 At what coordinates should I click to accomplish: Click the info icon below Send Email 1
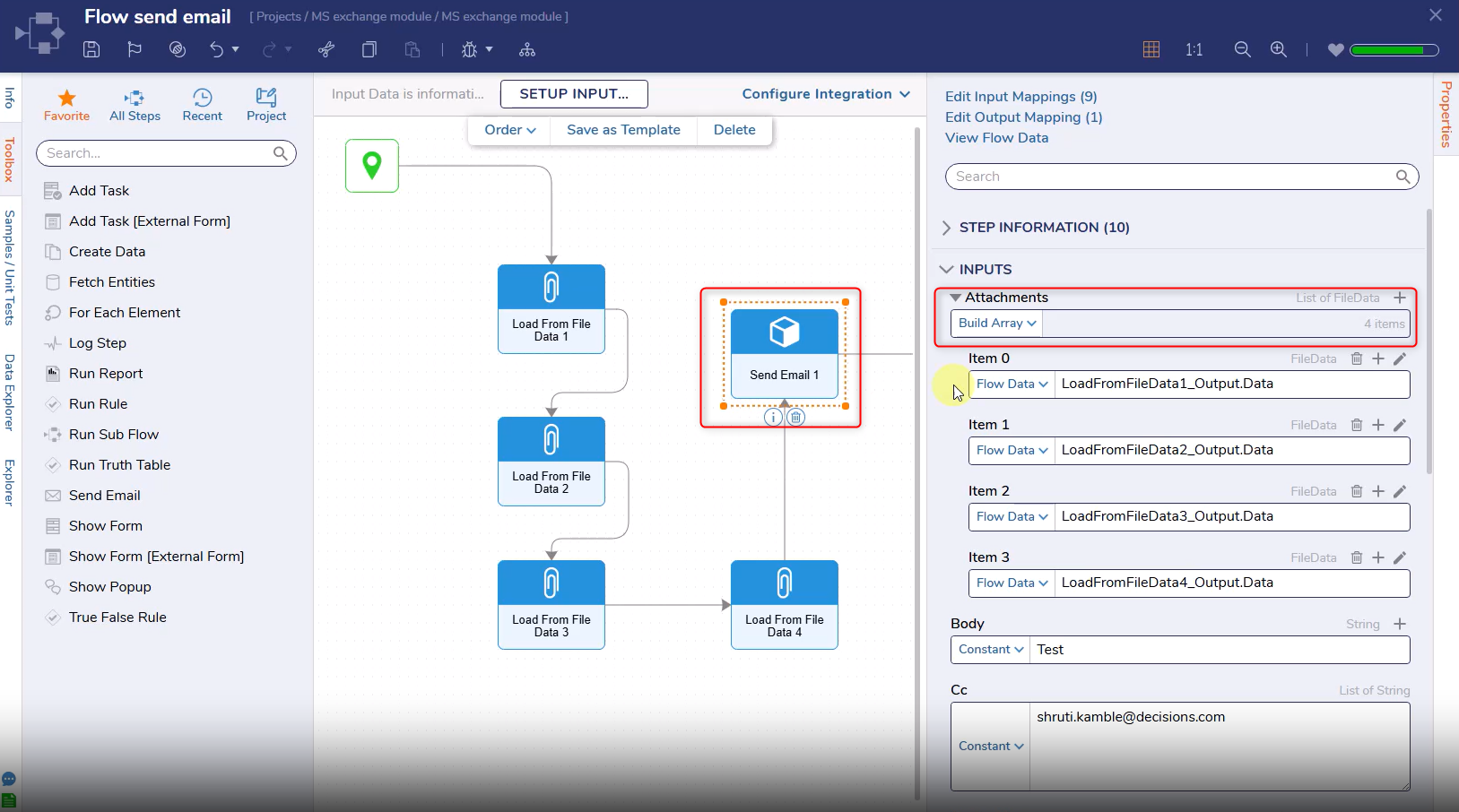(x=773, y=418)
